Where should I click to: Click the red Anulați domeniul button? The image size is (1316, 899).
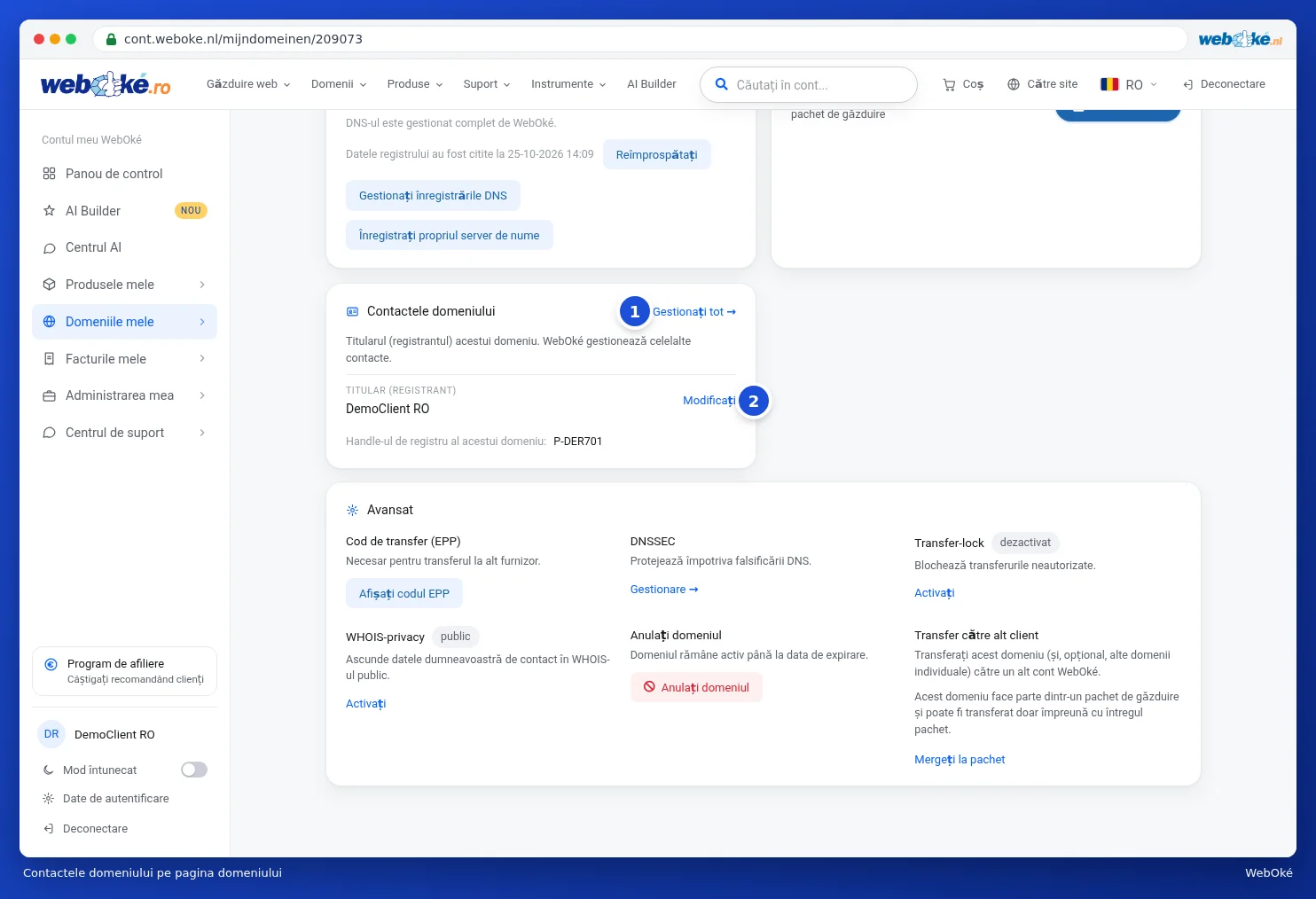696,687
